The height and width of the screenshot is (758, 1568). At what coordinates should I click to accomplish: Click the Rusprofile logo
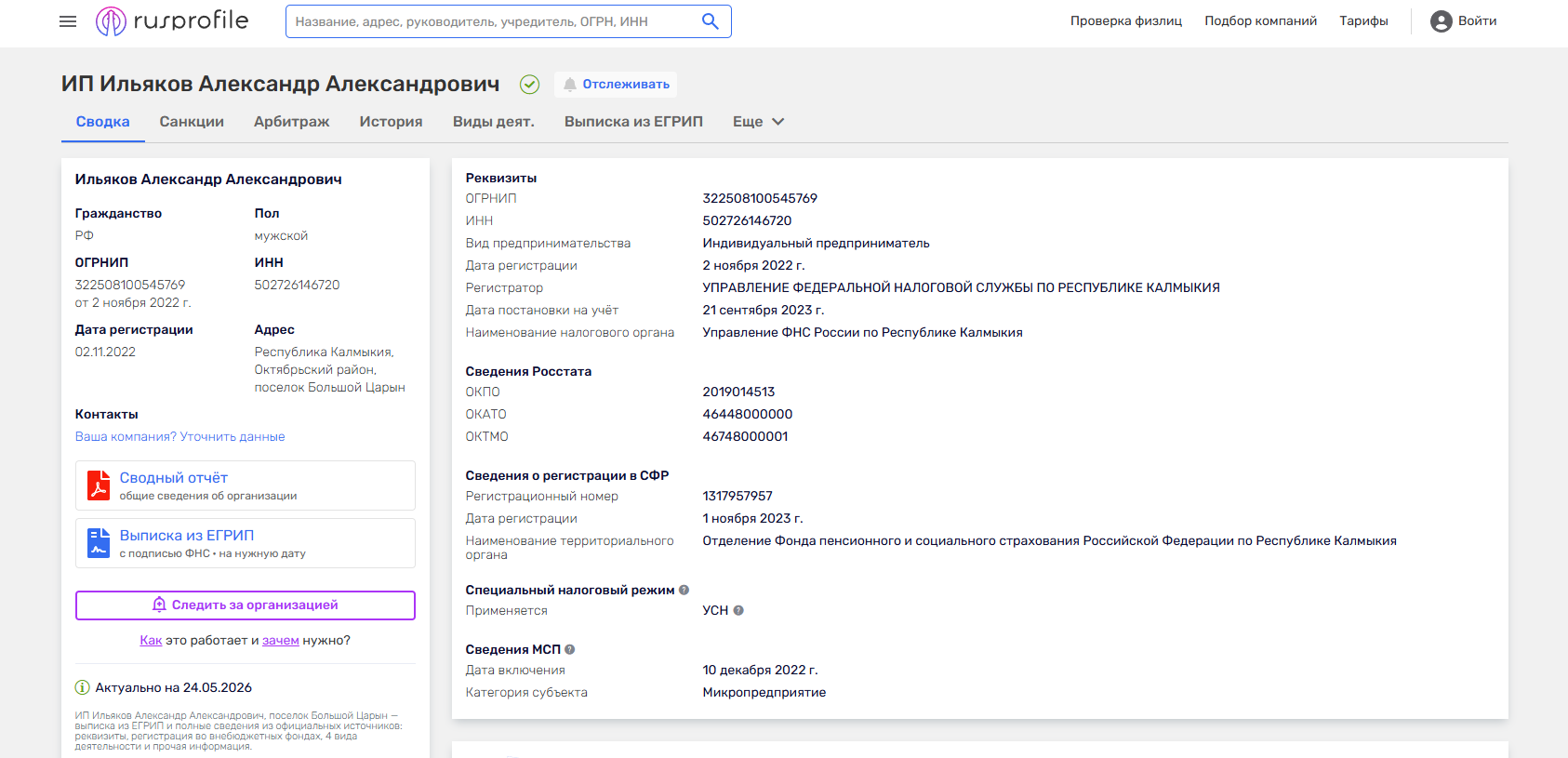coord(173,20)
